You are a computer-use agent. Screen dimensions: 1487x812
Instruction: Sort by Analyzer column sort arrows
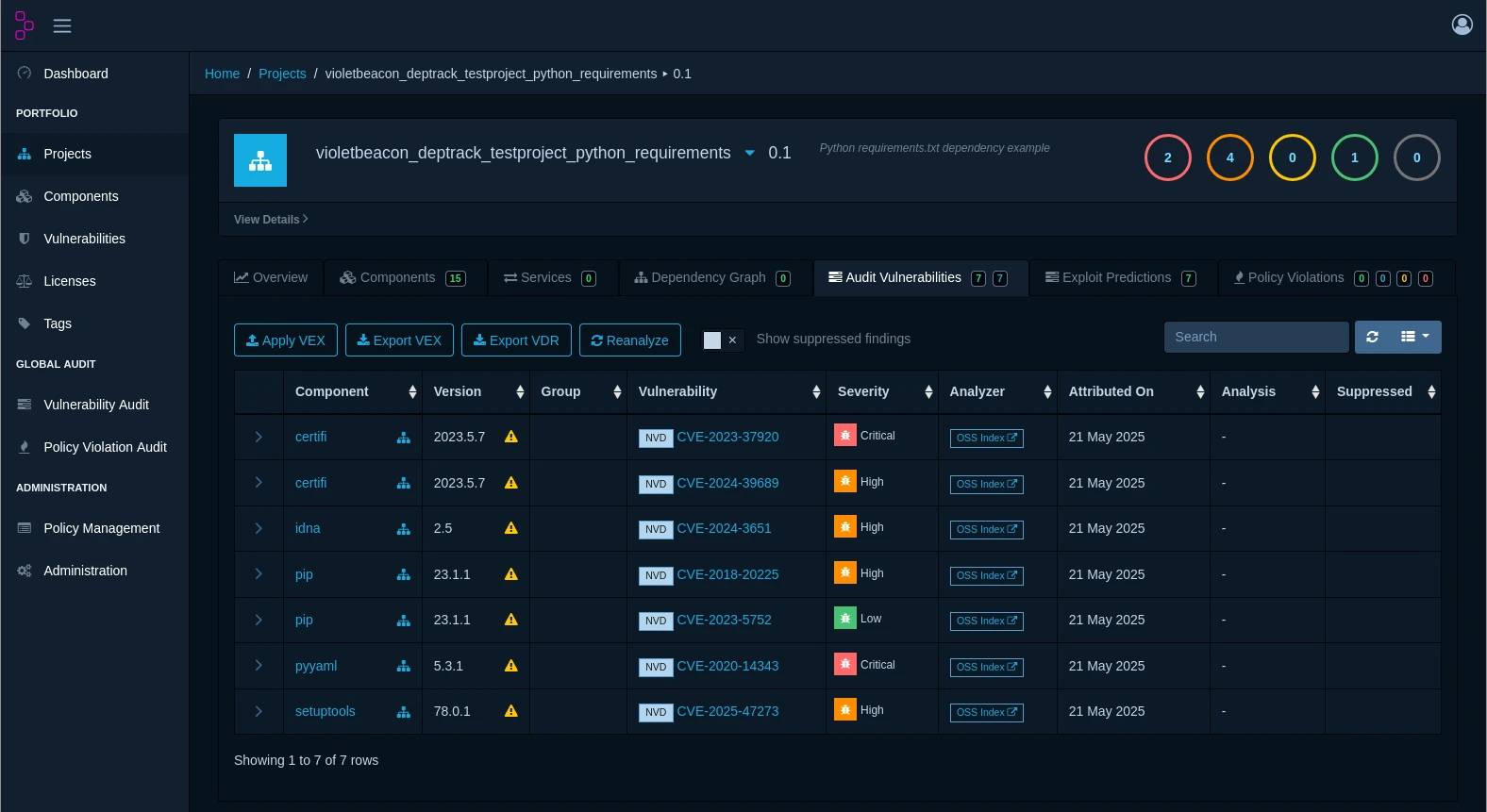1047,392
